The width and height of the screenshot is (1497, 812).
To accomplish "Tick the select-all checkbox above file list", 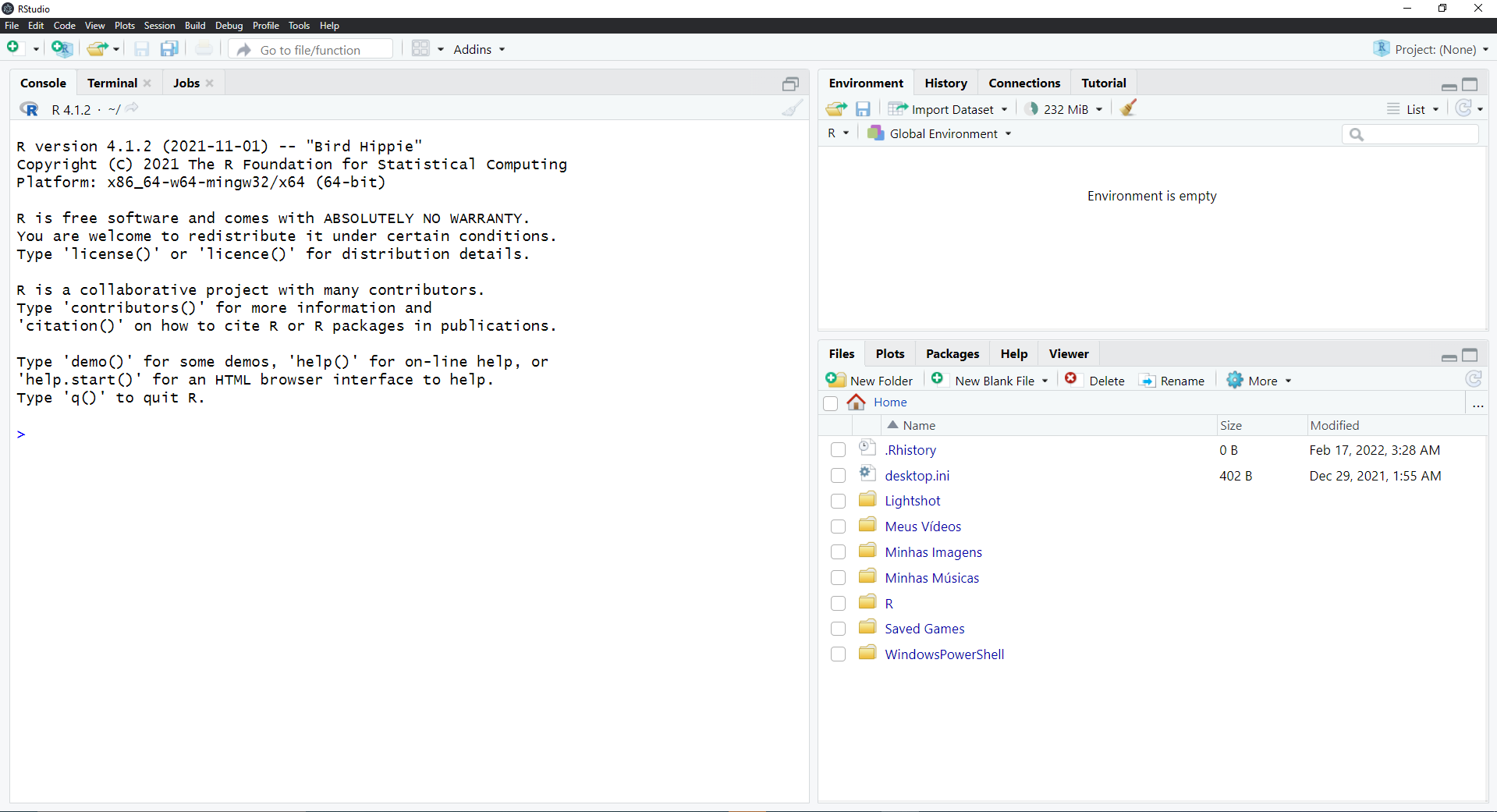I will point(830,403).
